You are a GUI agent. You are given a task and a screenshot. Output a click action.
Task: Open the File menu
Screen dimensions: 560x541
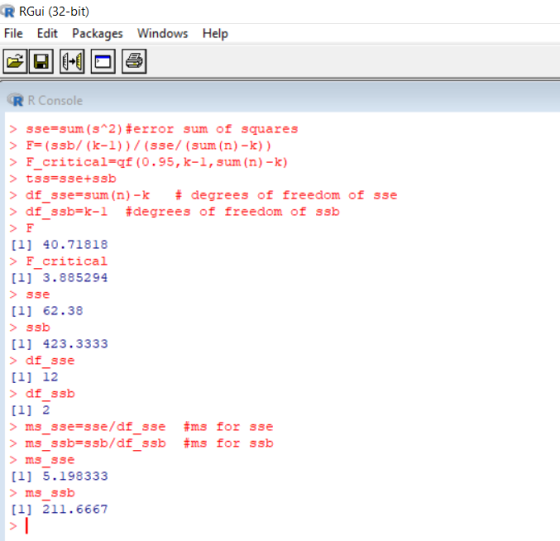click(x=13, y=34)
